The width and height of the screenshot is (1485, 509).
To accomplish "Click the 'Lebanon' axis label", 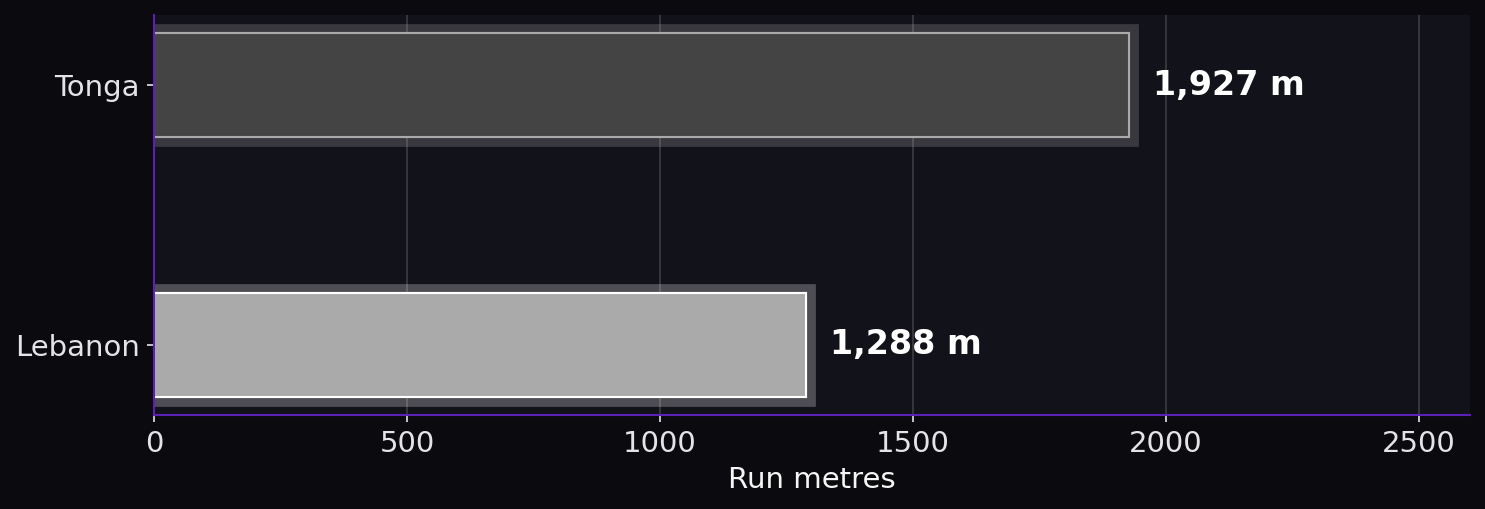I will pos(78,347).
